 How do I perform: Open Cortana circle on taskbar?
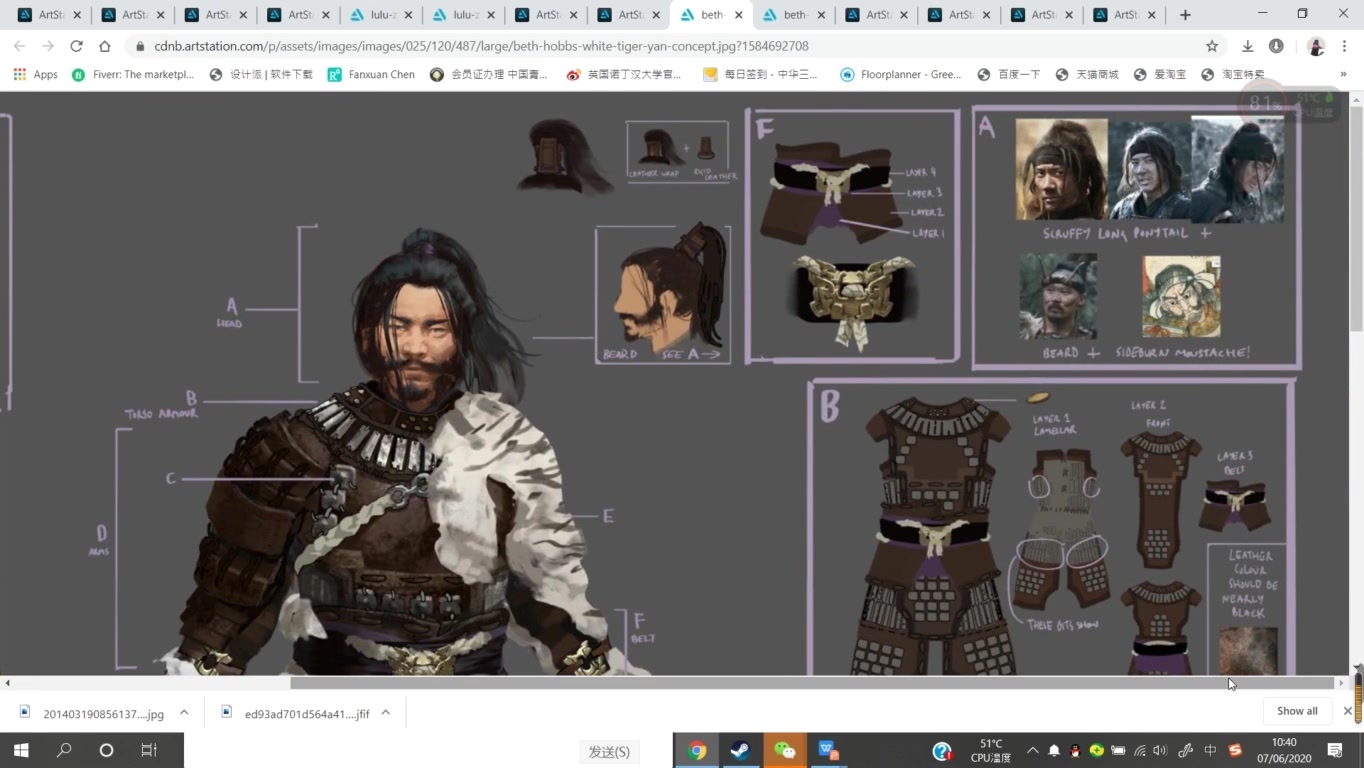[106, 750]
